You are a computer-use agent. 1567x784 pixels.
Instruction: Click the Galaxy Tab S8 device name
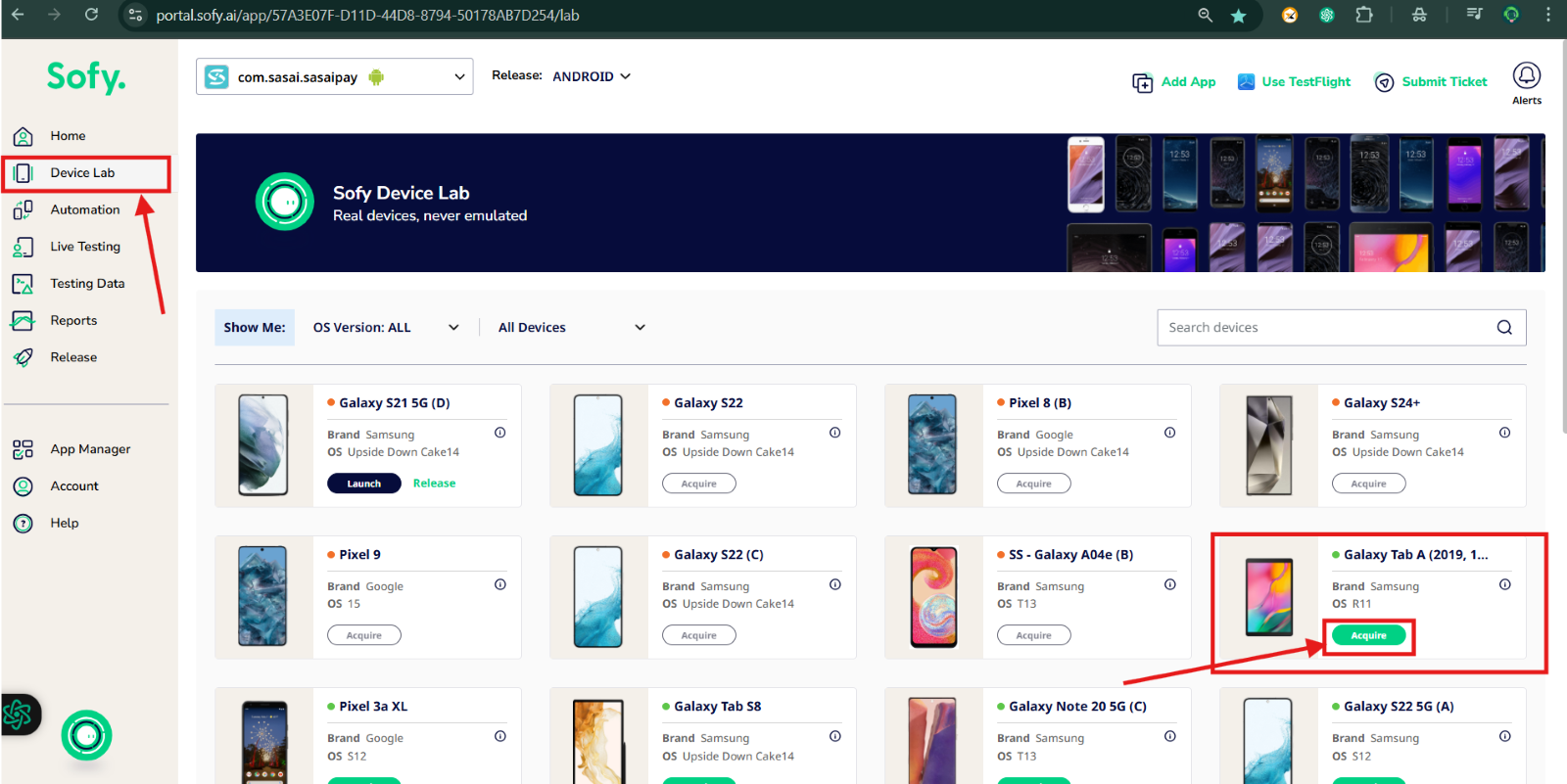point(717,707)
